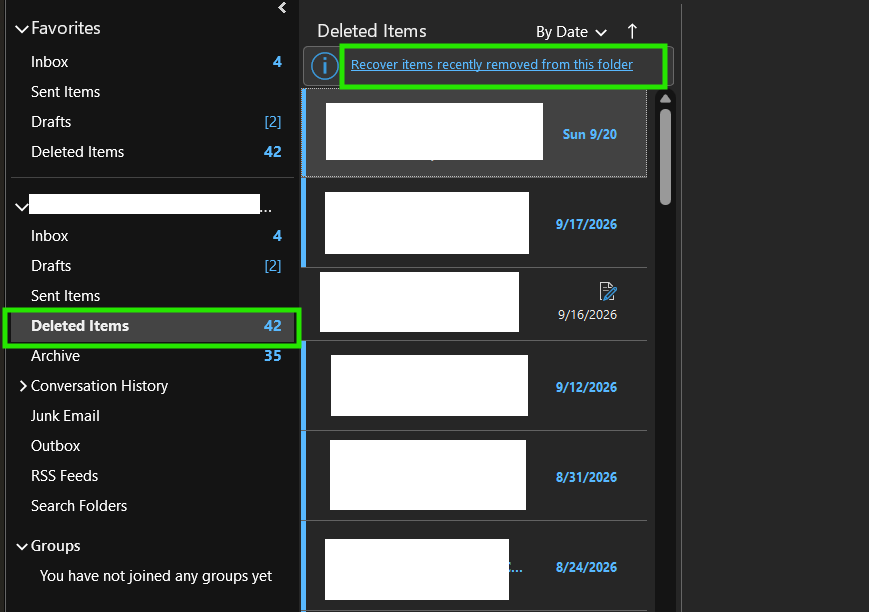Select the account's Drafts folder below Favorites
869x612 pixels.
150,266
